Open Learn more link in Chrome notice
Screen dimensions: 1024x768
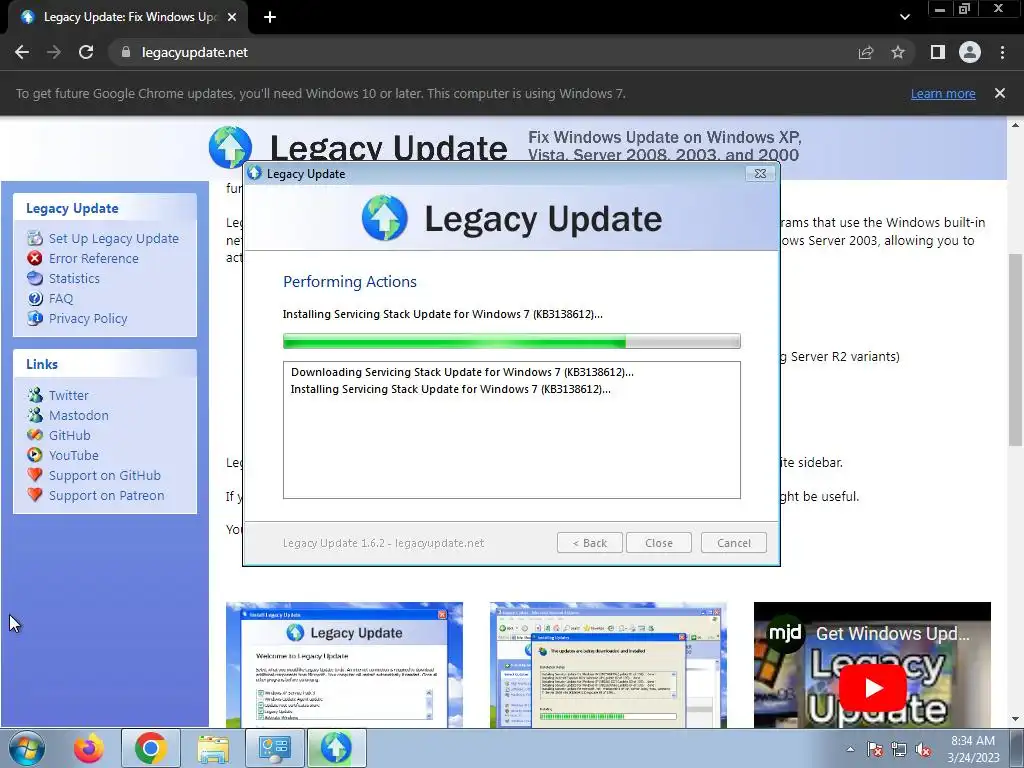(x=943, y=93)
